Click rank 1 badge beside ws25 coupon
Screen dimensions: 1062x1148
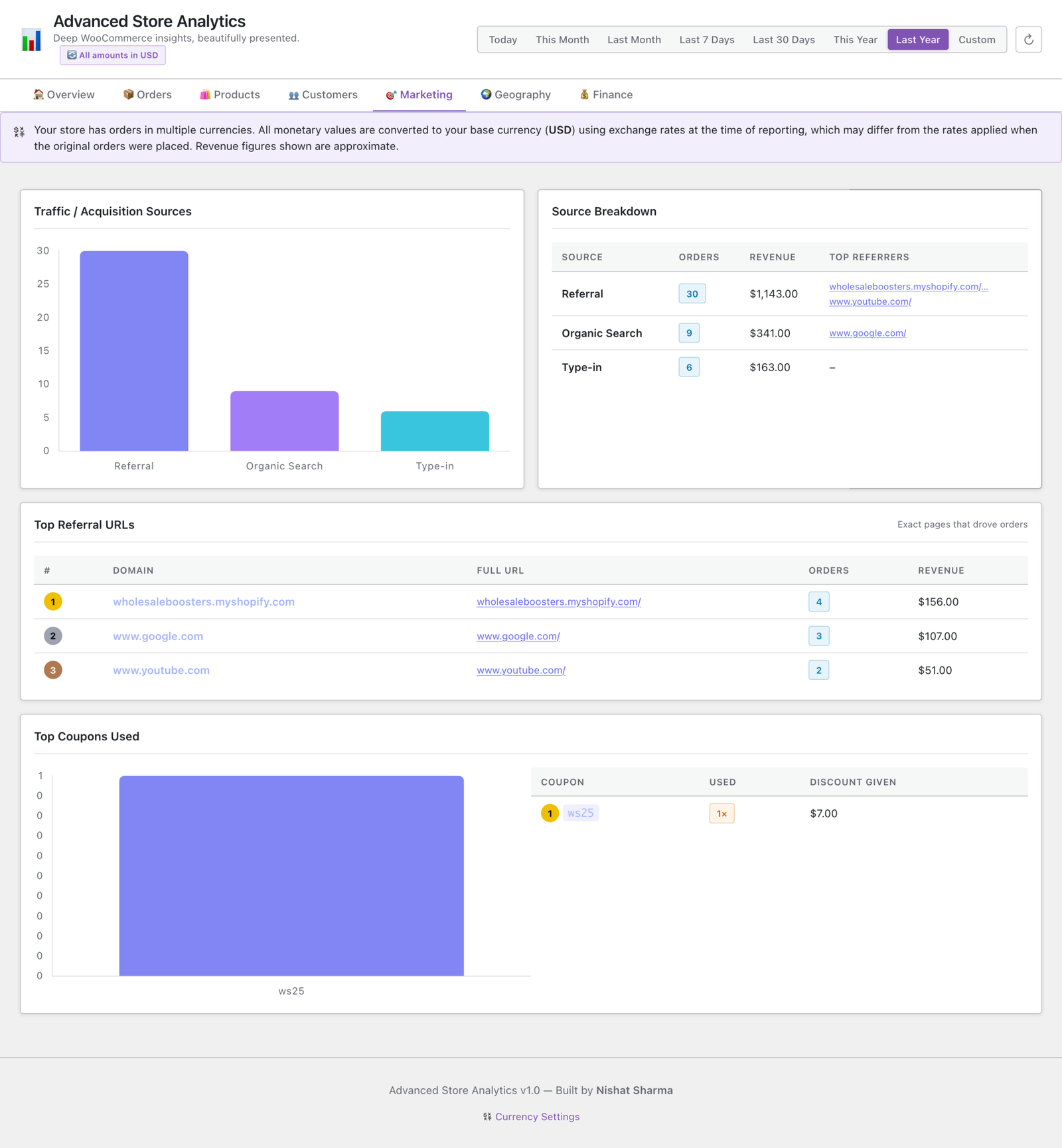(x=550, y=813)
